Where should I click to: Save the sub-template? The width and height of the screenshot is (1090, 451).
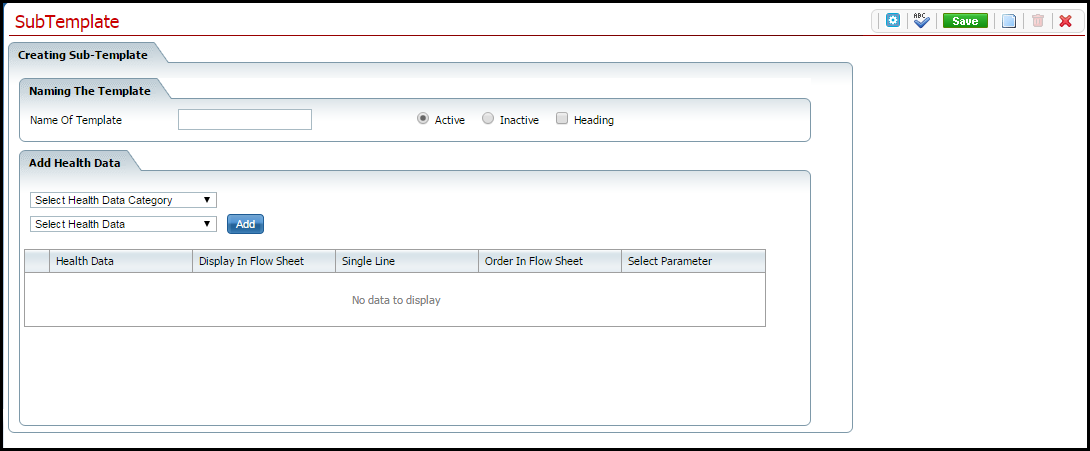965,21
